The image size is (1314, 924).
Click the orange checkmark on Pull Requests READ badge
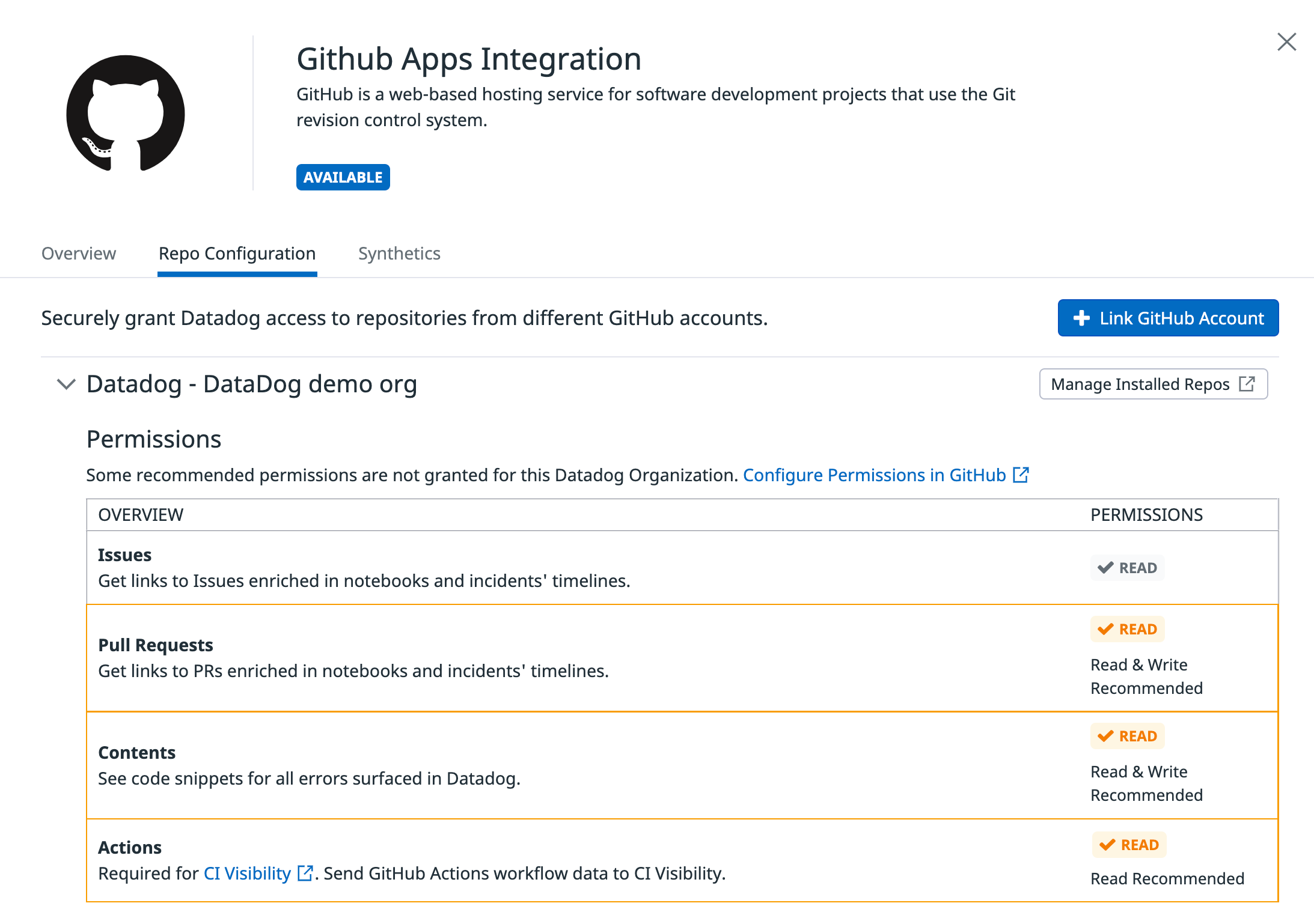[x=1105, y=629]
